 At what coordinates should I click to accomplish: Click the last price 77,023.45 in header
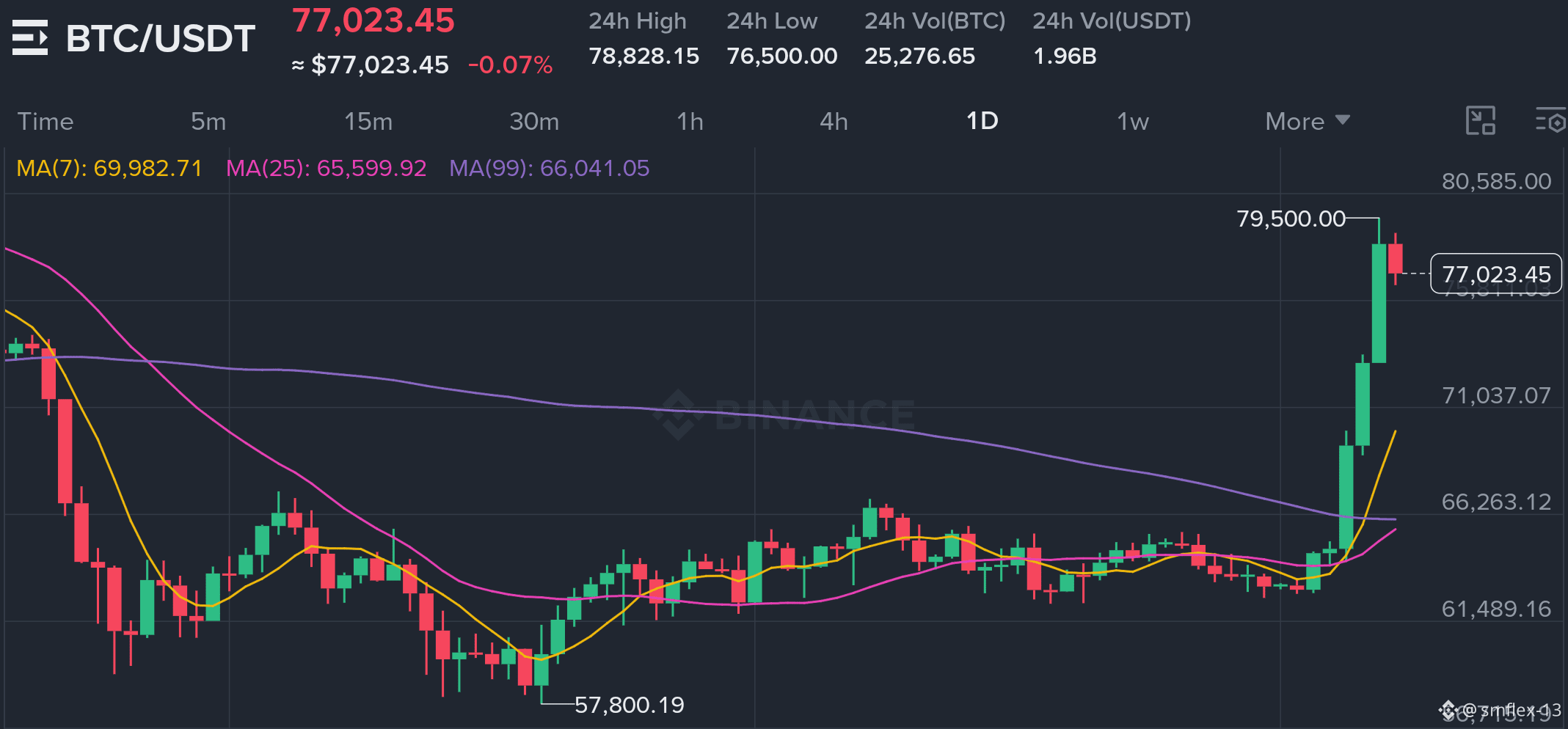pyautogui.click(x=373, y=21)
